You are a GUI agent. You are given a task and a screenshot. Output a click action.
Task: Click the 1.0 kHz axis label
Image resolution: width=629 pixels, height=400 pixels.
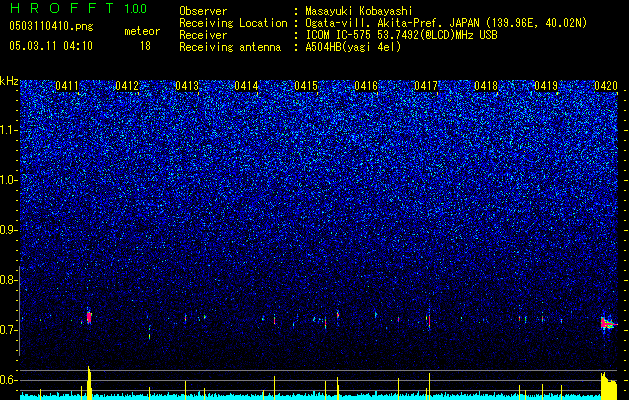[x=8, y=180]
